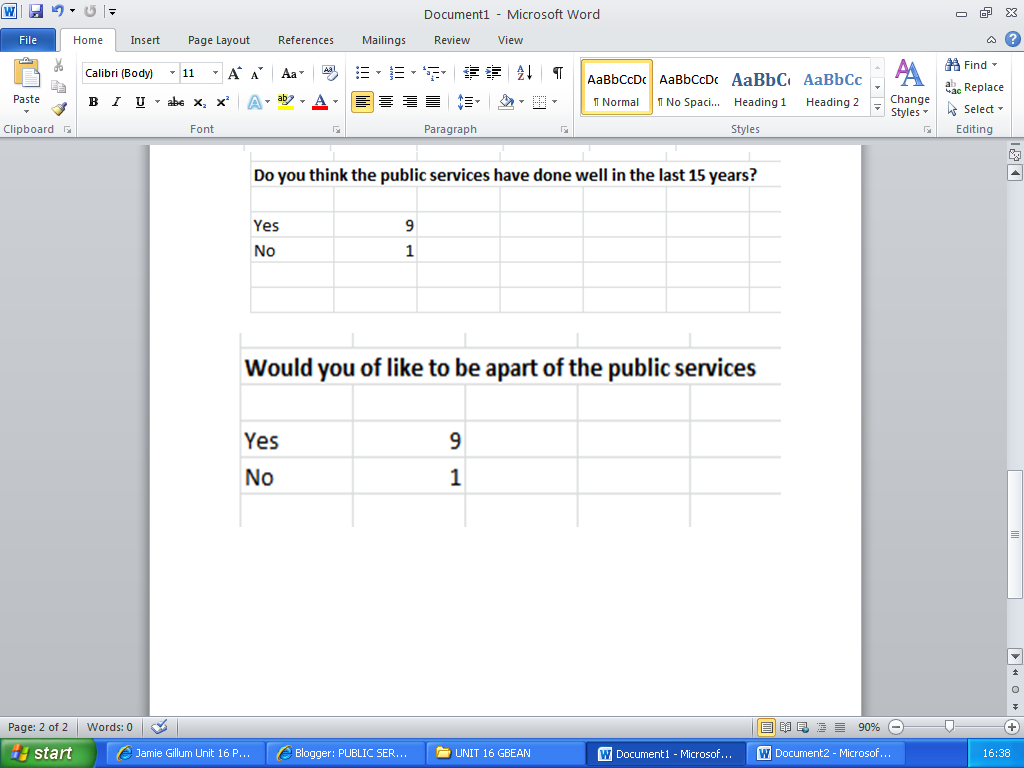This screenshot has width=1024, height=768.
Task: Center align the text
Action: click(x=386, y=102)
